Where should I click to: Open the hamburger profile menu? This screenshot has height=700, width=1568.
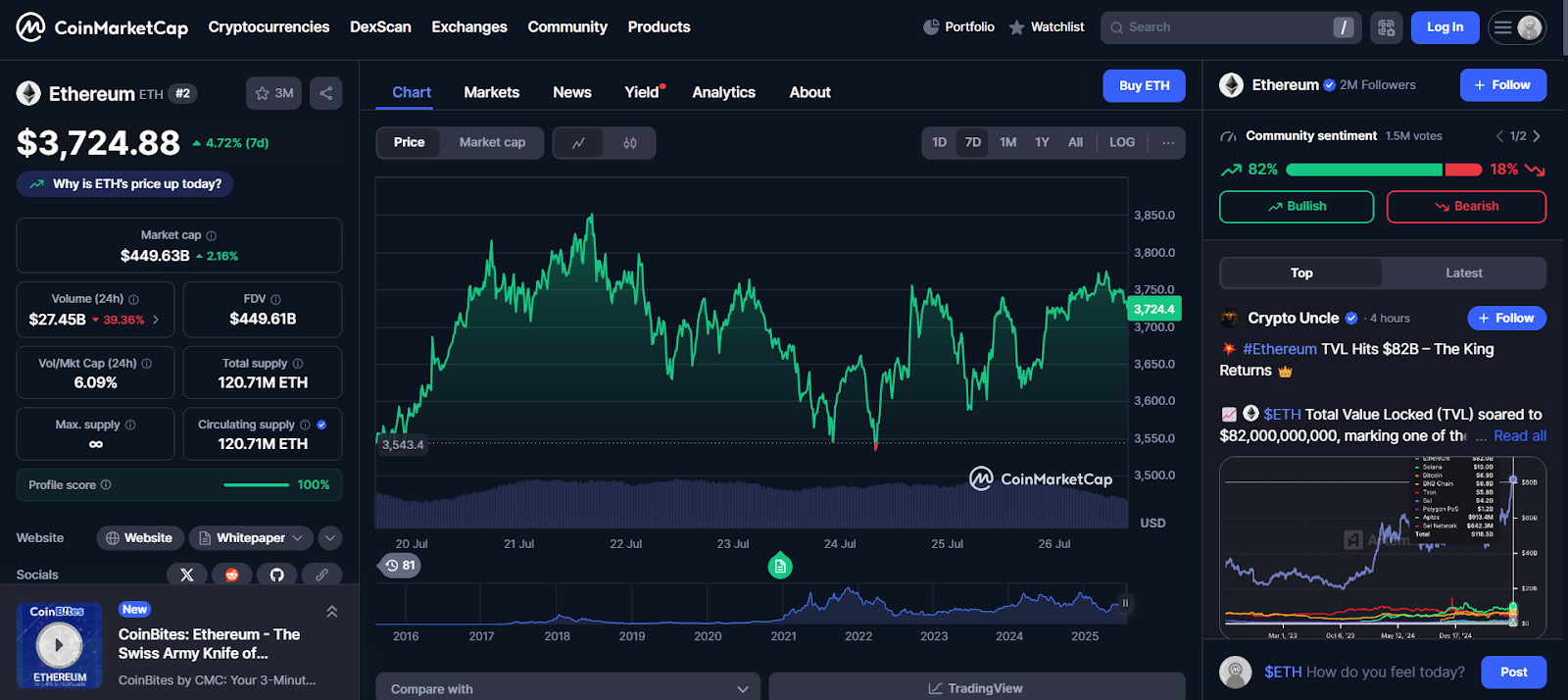1517,27
